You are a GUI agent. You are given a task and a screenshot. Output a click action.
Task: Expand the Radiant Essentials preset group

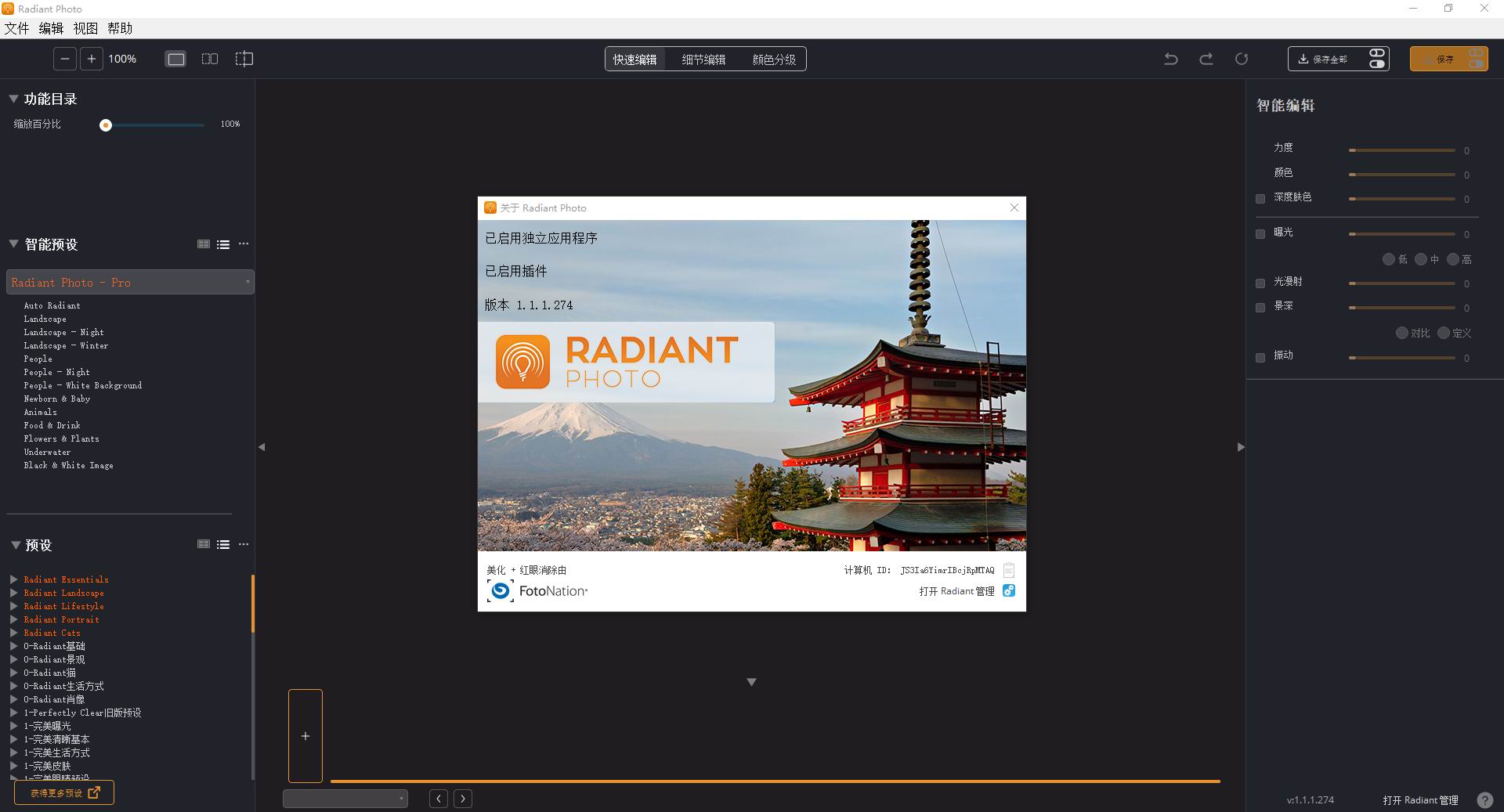[14, 579]
